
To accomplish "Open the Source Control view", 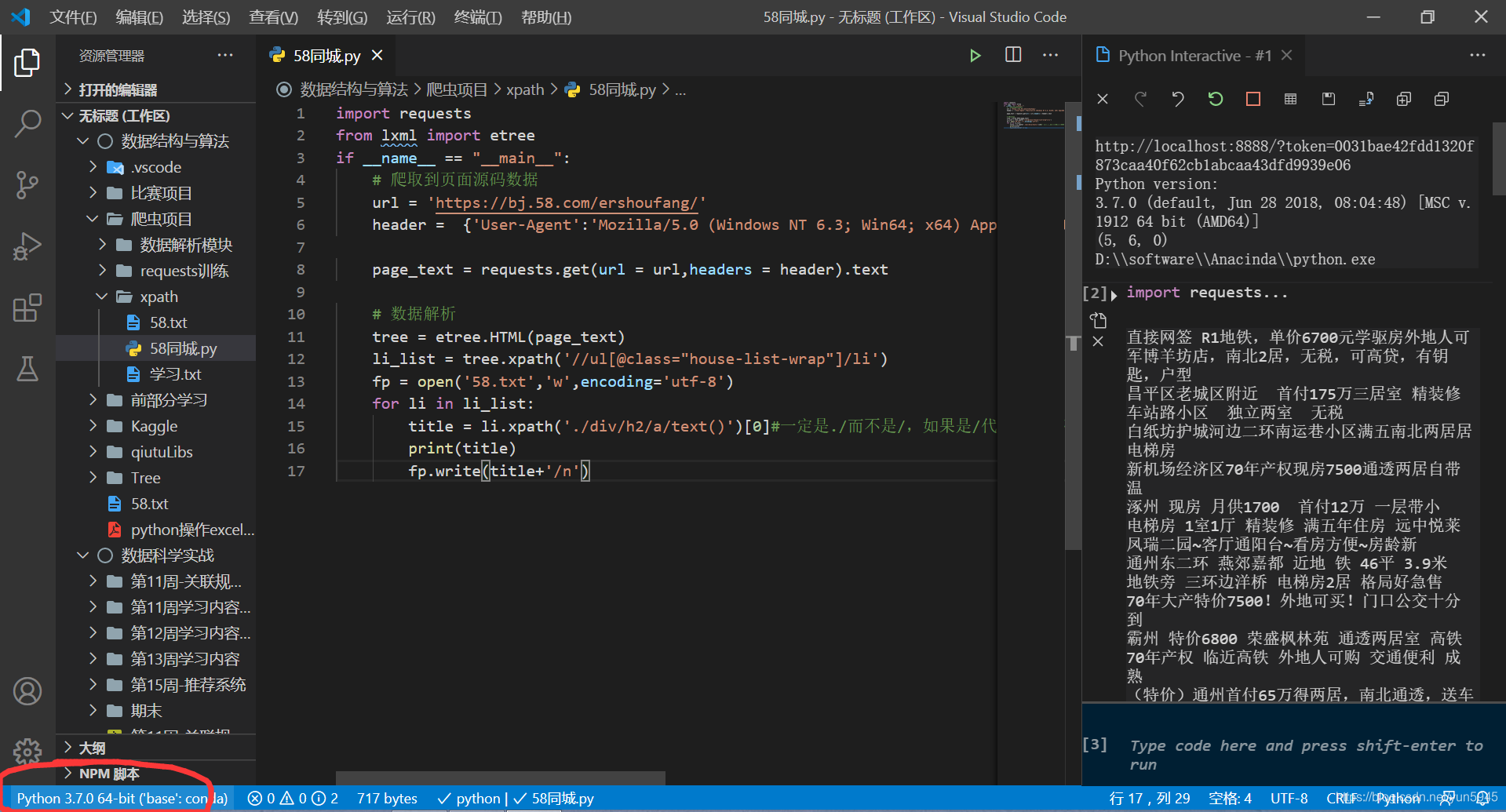I will click(27, 185).
